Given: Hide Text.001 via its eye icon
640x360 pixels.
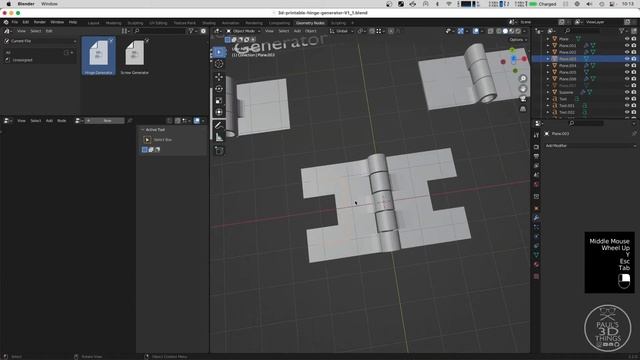Looking at the screenshot, I should 627,105.
